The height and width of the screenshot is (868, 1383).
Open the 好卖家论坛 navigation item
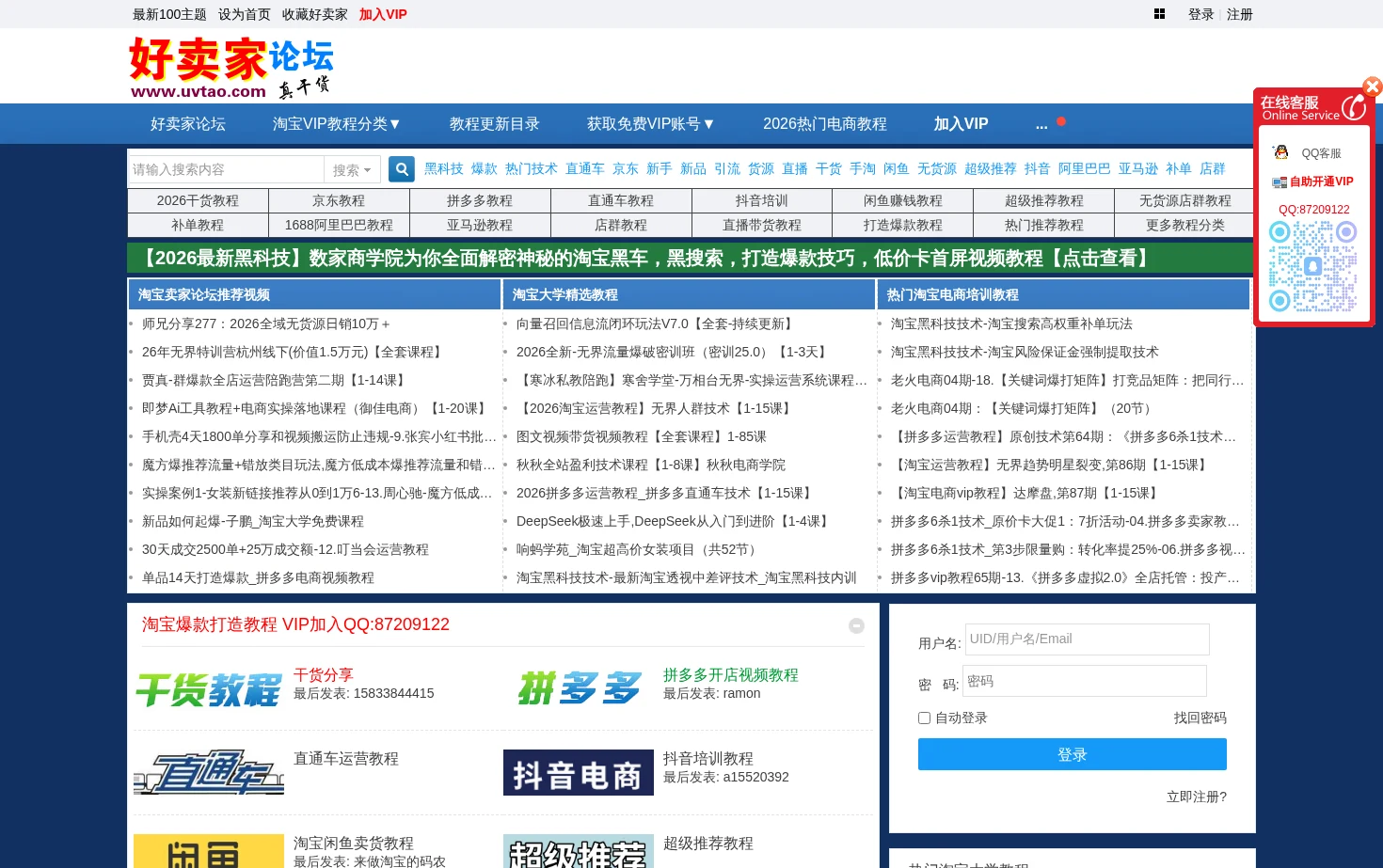click(188, 124)
